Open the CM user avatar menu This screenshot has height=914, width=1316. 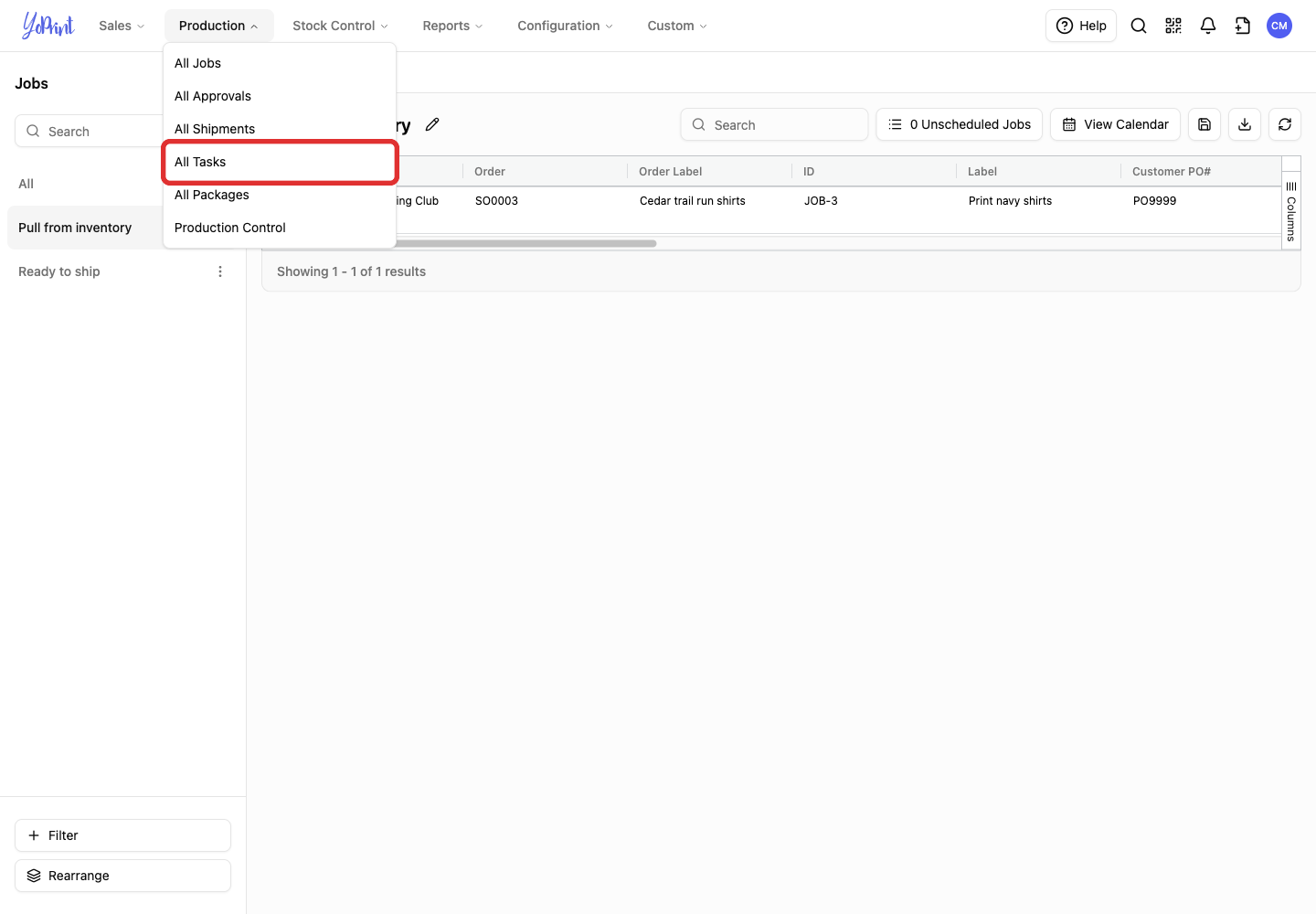click(1279, 26)
